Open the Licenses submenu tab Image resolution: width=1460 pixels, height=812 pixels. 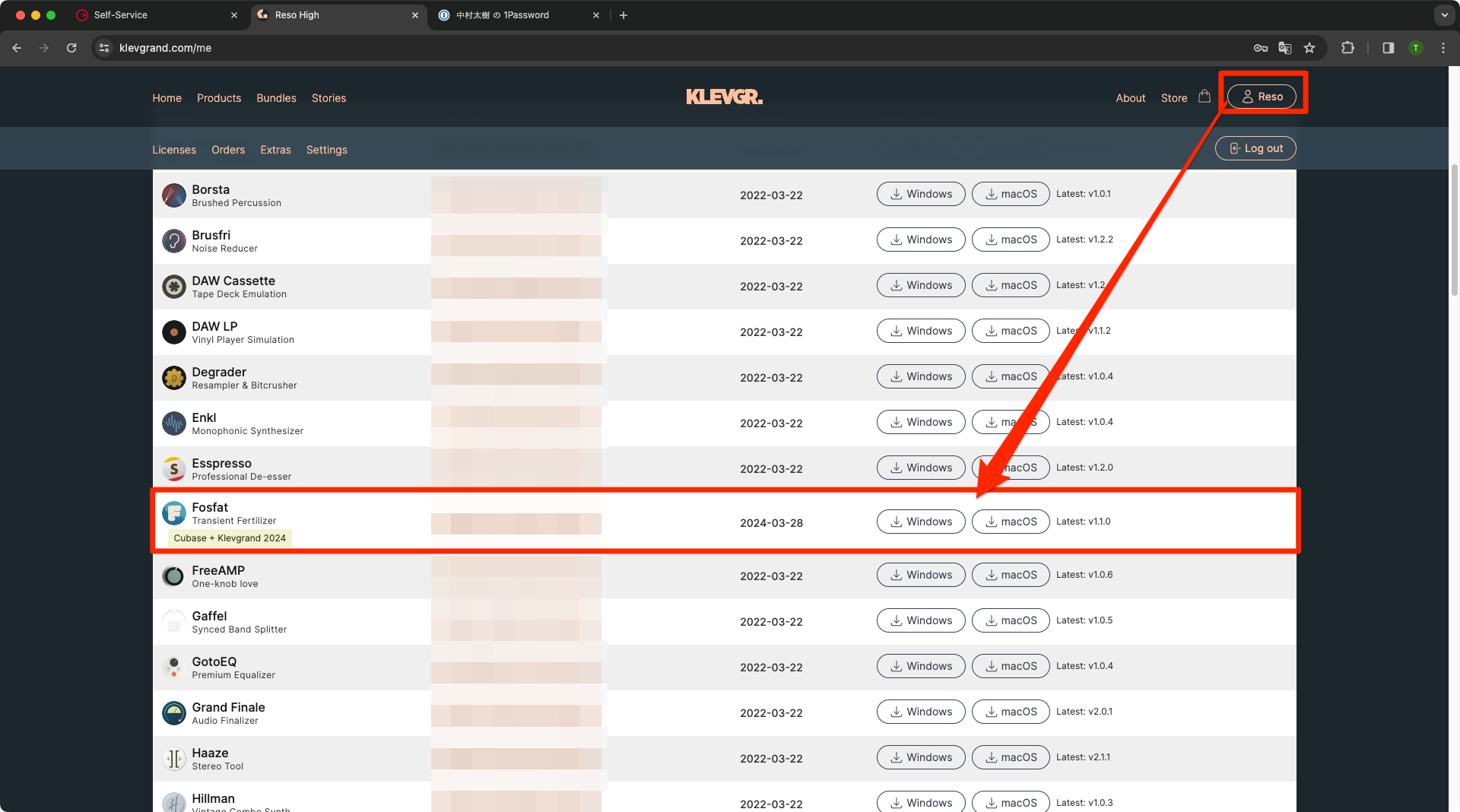(x=174, y=150)
